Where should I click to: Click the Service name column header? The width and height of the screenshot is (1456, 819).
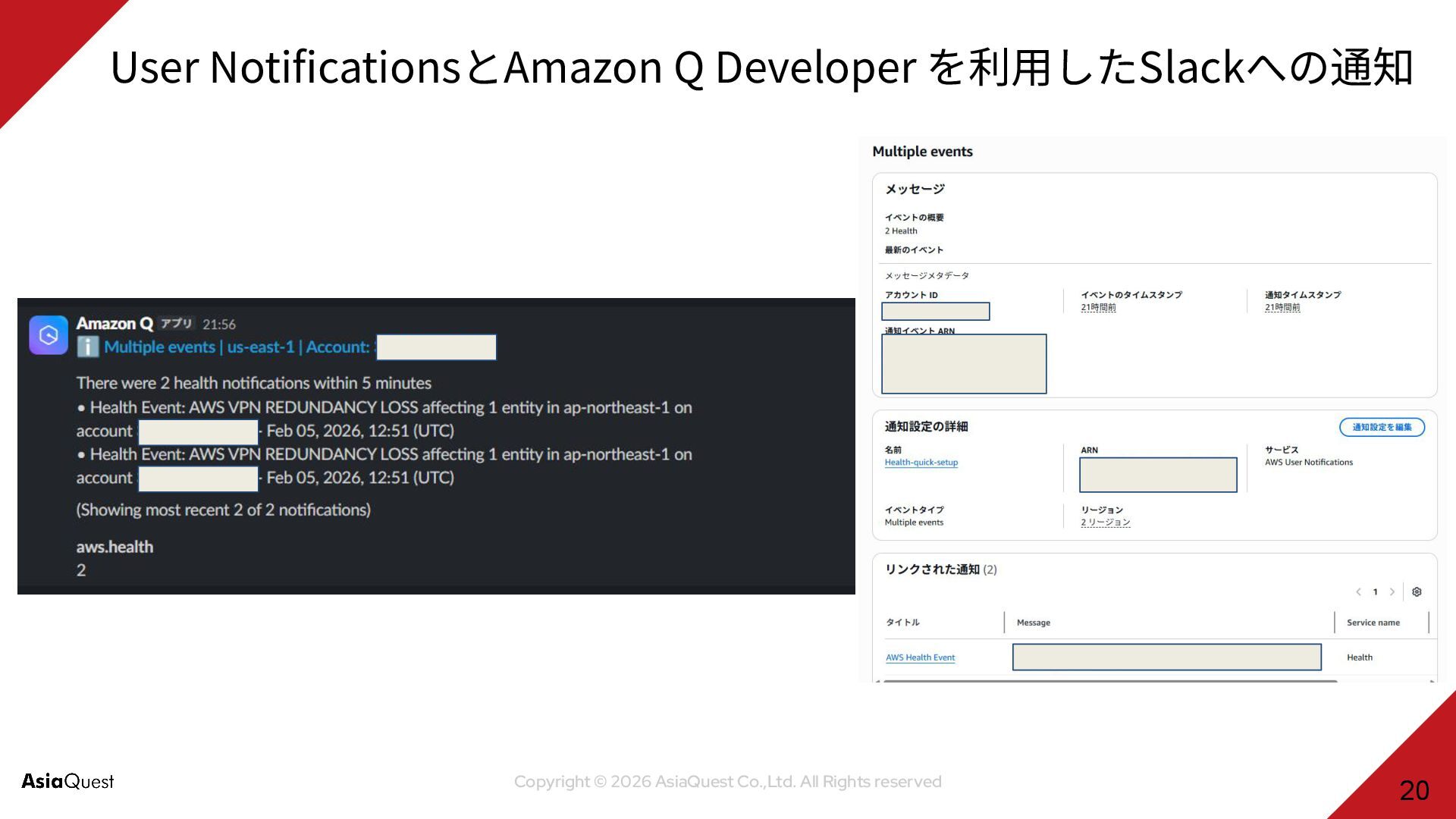point(1373,623)
